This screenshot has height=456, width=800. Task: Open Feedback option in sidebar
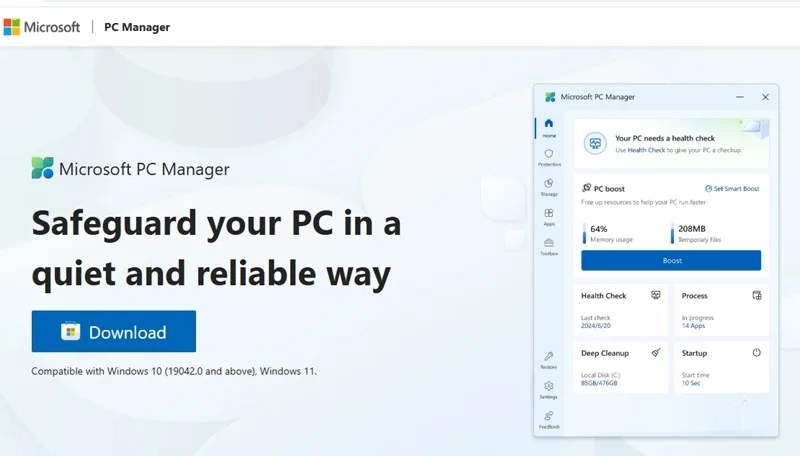(549, 420)
